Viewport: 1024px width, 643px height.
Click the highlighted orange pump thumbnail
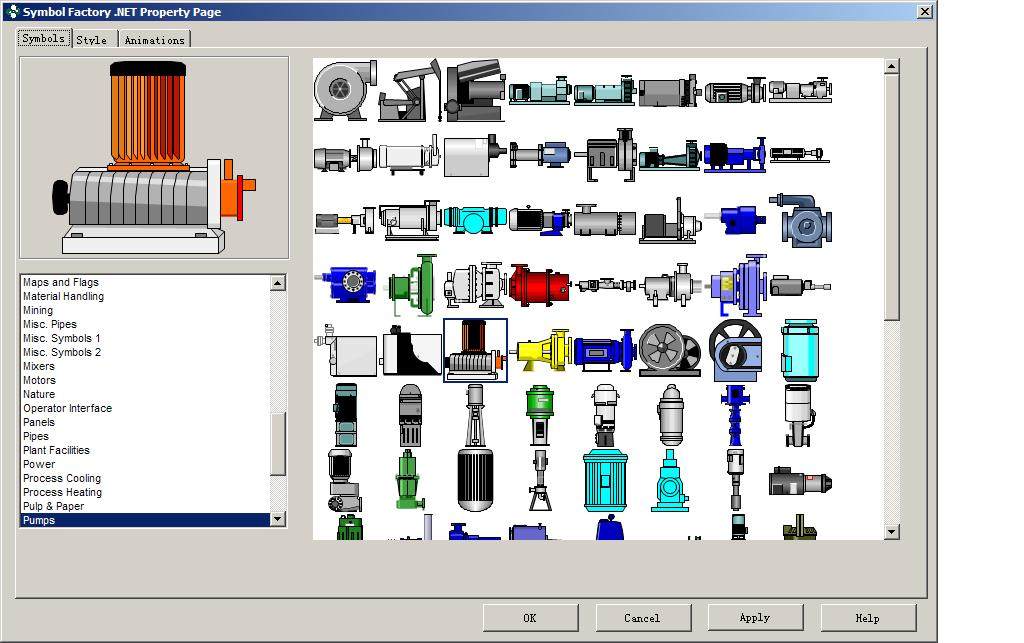[x=474, y=352]
